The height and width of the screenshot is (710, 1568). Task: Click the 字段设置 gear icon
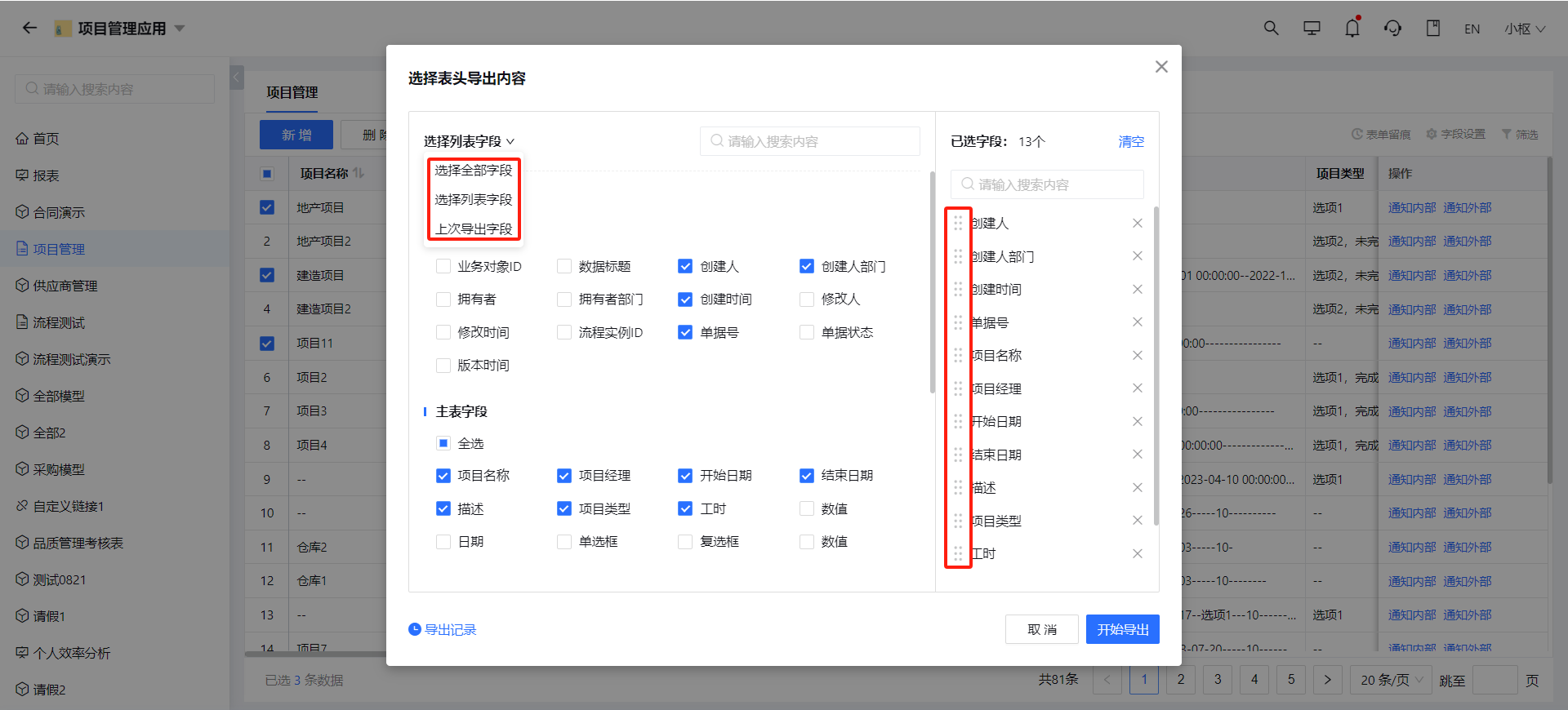(x=1431, y=134)
